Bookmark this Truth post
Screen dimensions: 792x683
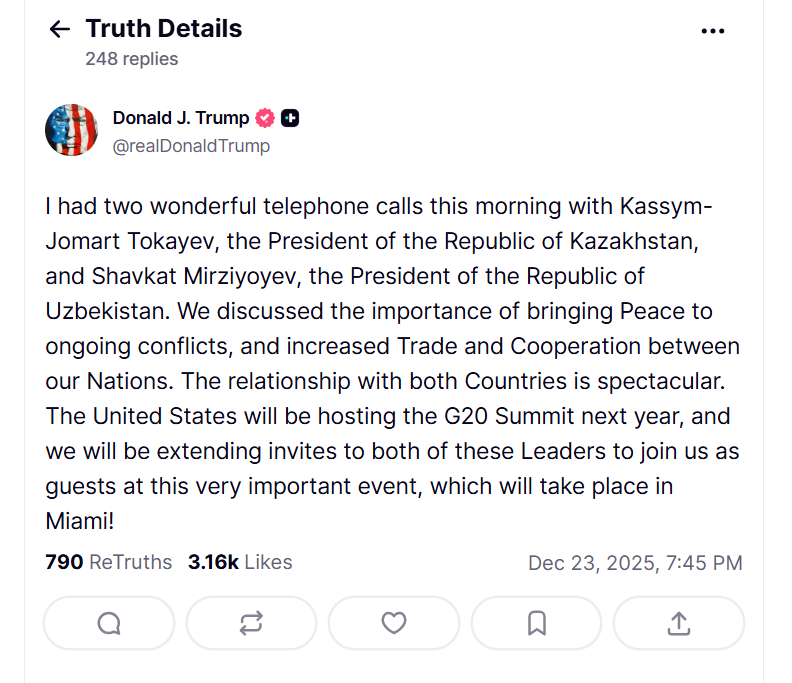pyautogui.click(x=536, y=623)
